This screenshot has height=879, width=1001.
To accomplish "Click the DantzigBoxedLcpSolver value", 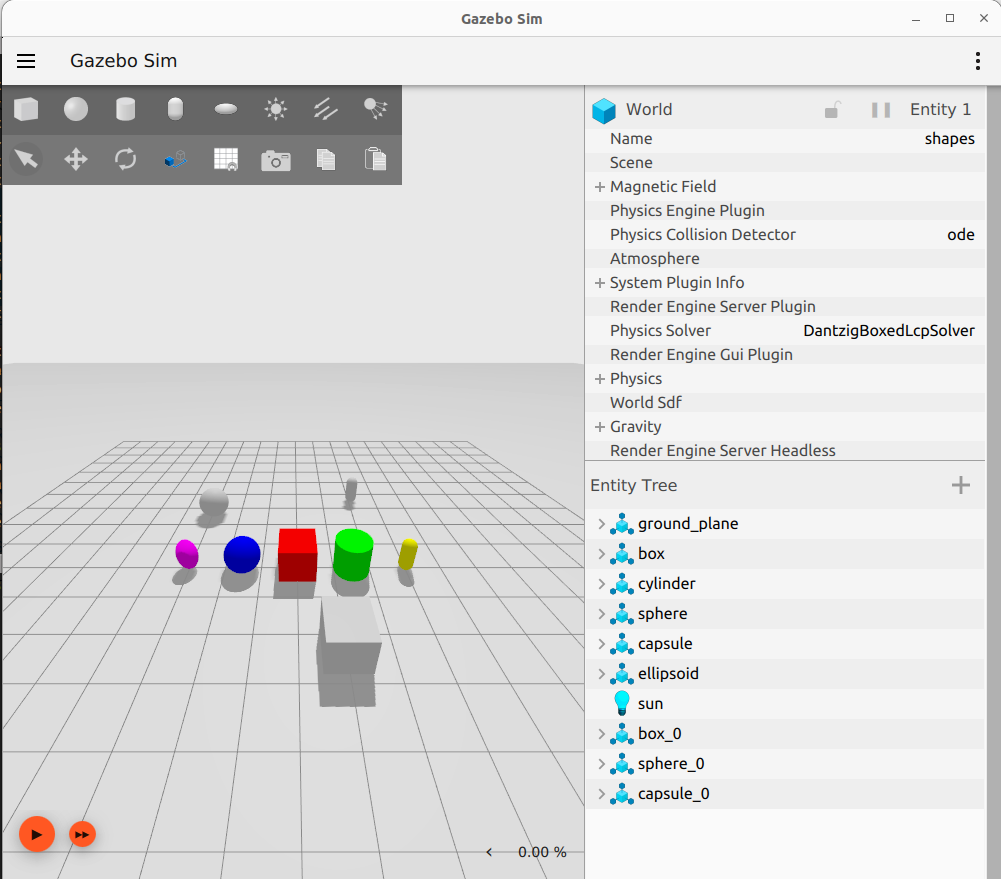I will point(889,331).
